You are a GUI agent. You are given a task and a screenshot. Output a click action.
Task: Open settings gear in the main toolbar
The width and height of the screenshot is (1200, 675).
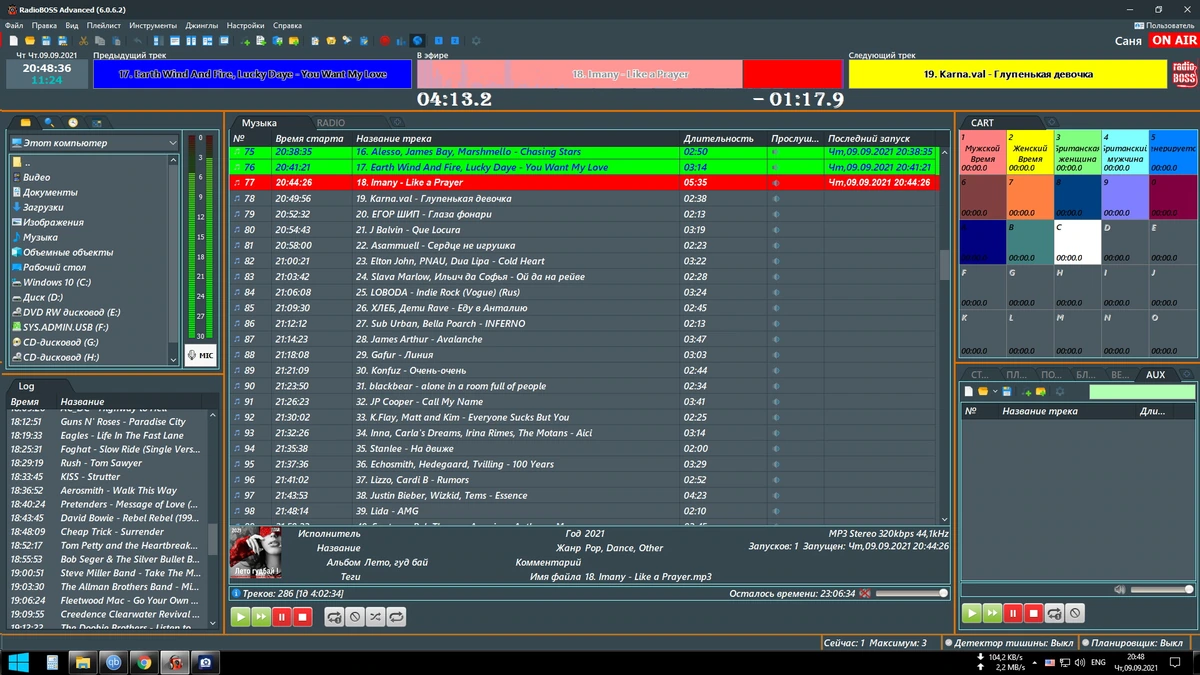click(476, 41)
